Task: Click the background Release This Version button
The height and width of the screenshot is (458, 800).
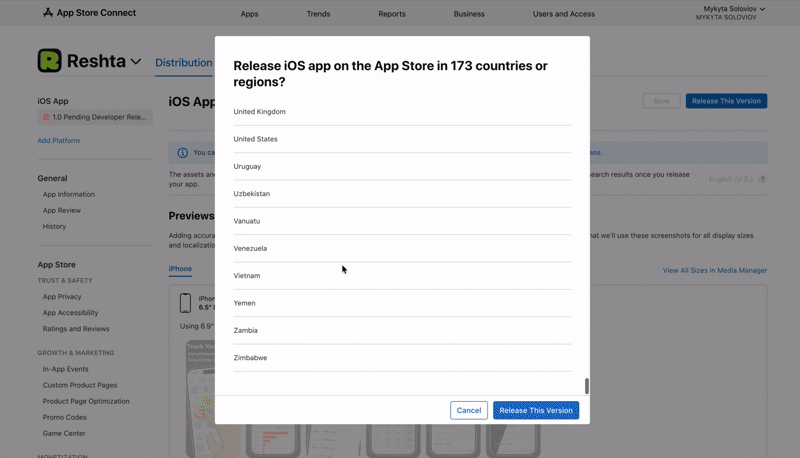Action: 726,101
